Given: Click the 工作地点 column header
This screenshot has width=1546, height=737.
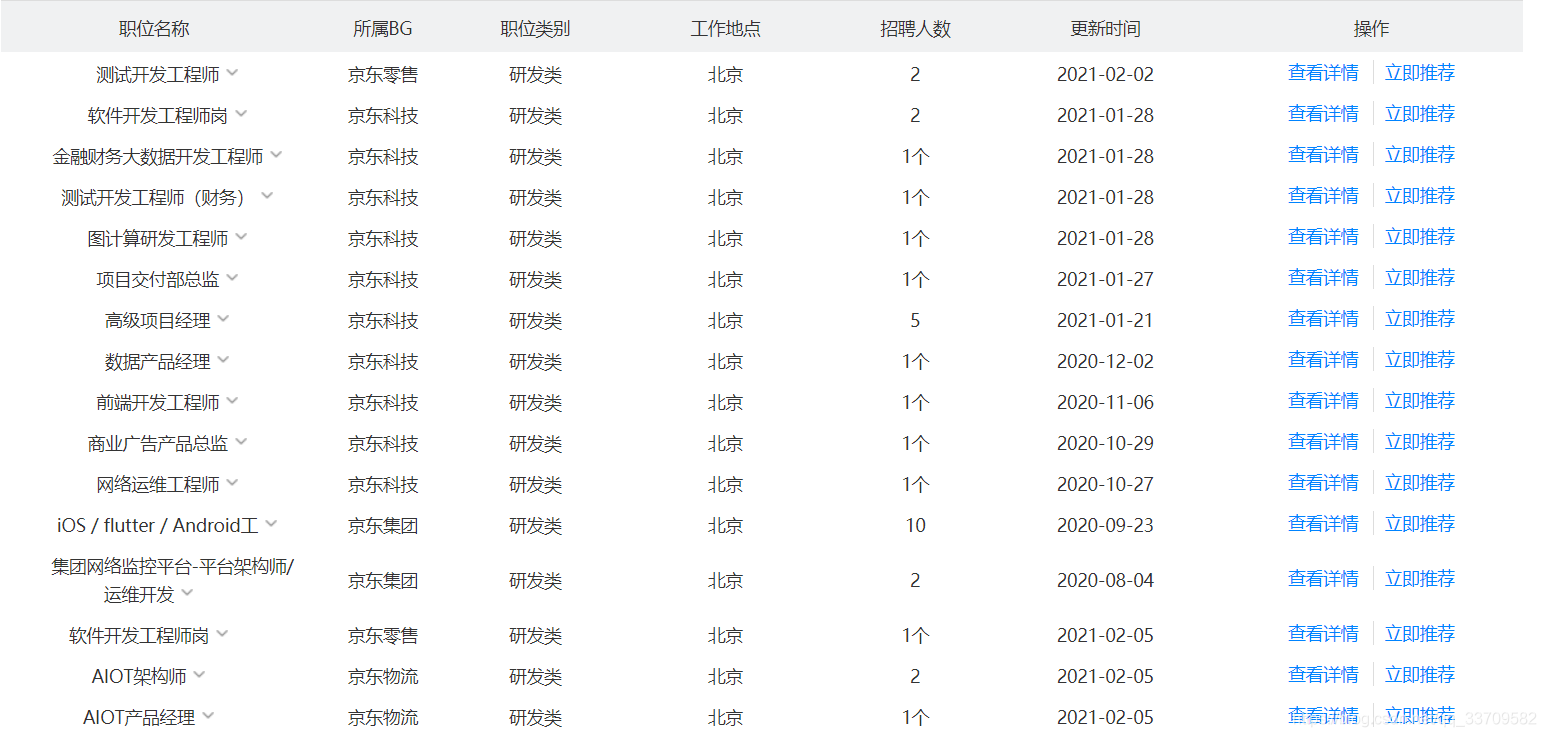Looking at the screenshot, I should tap(725, 29).
